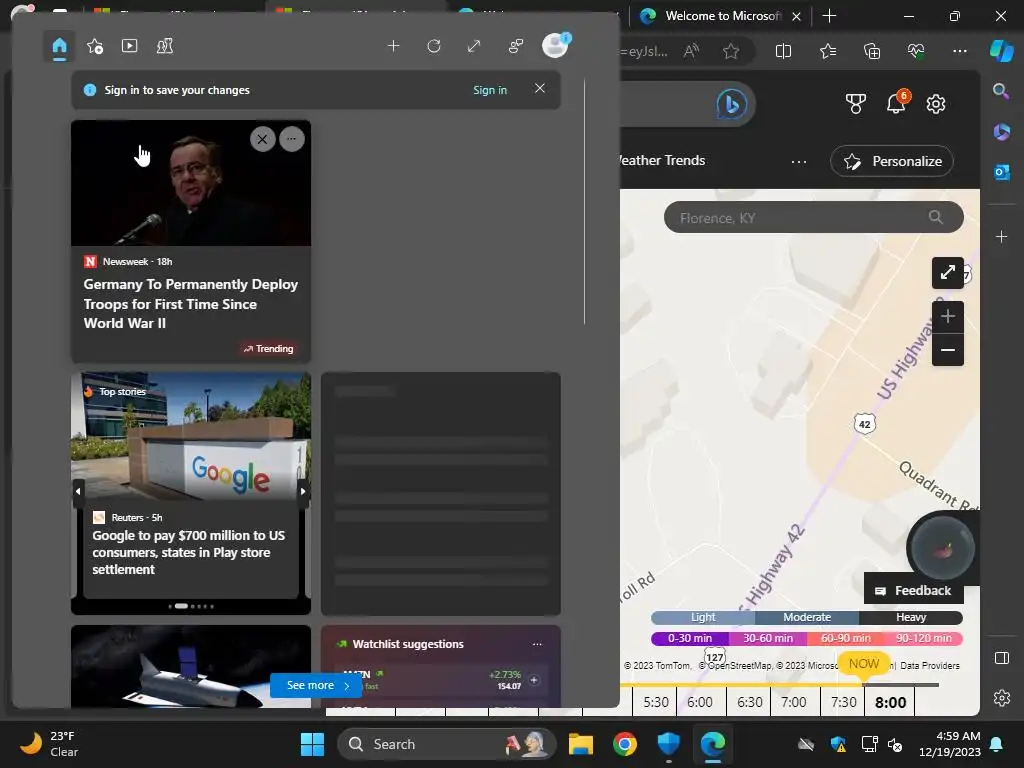Toggle split screen in Edge toolbar

pos(783,51)
